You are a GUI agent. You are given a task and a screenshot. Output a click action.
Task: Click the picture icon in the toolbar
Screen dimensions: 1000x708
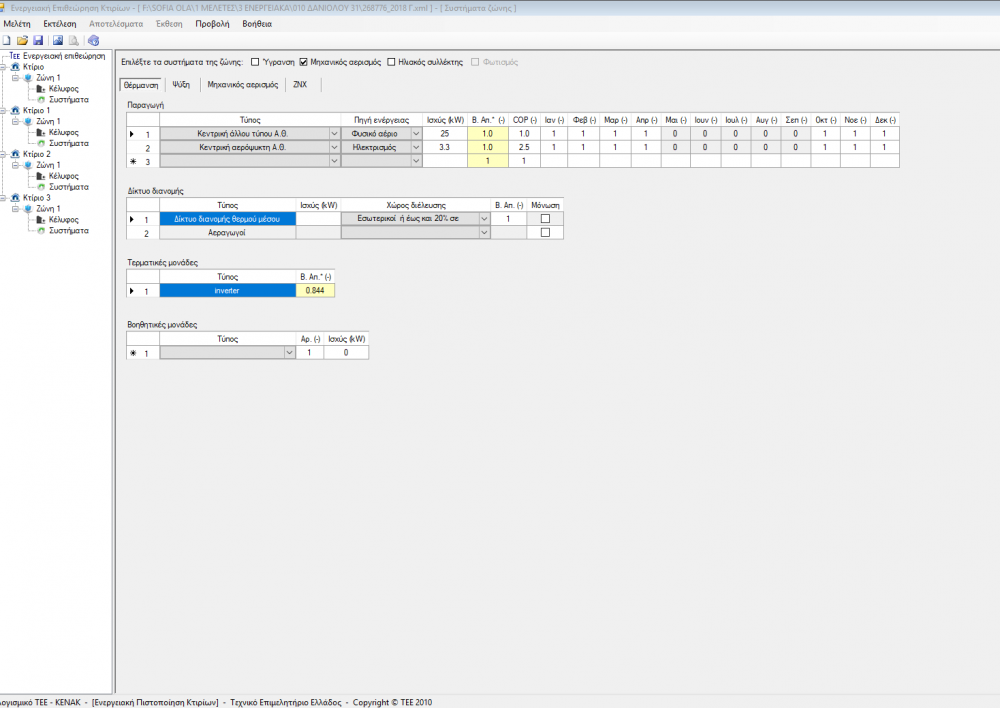(x=58, y=40)
